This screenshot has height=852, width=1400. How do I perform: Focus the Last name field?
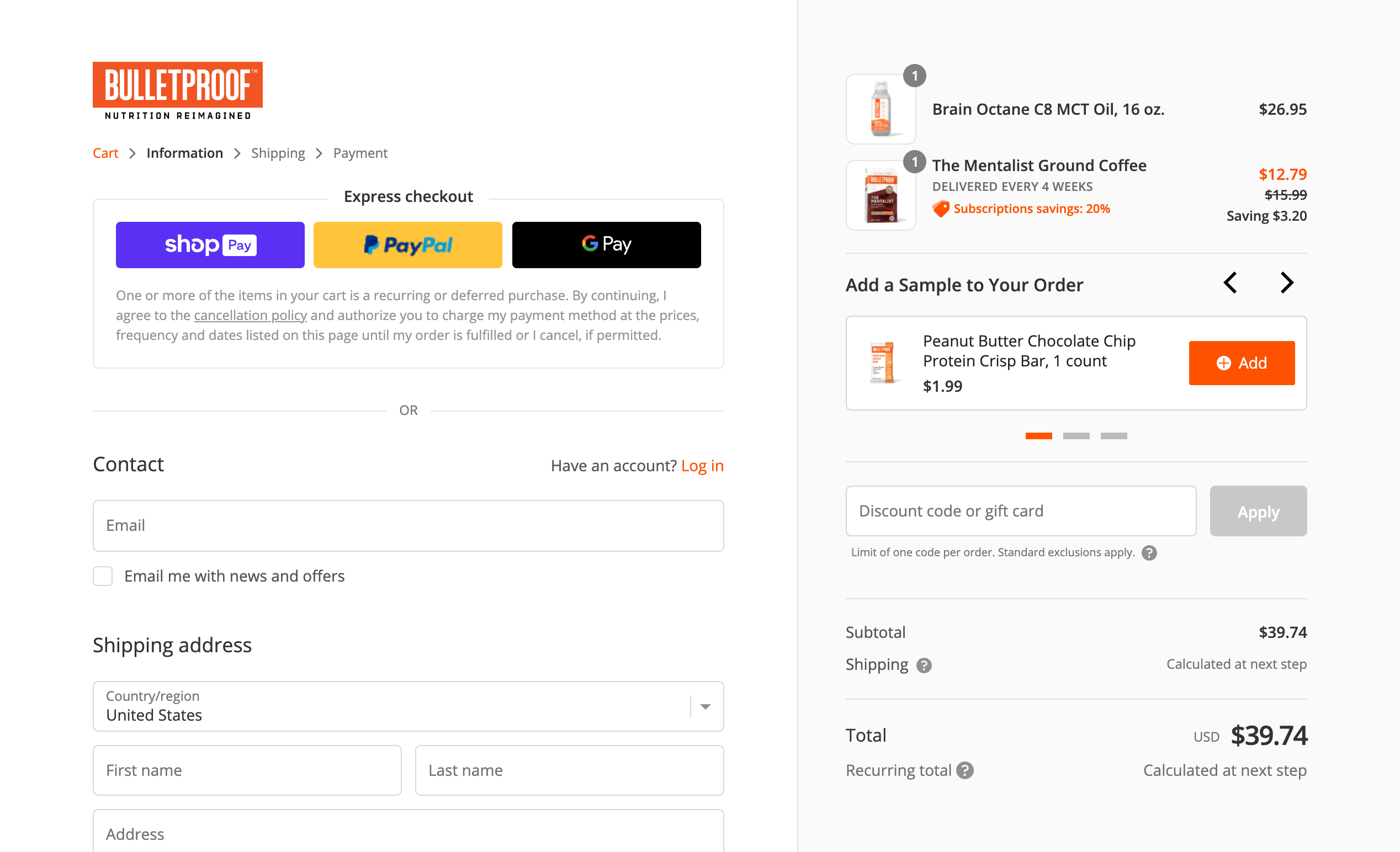(x=569, y=770)
